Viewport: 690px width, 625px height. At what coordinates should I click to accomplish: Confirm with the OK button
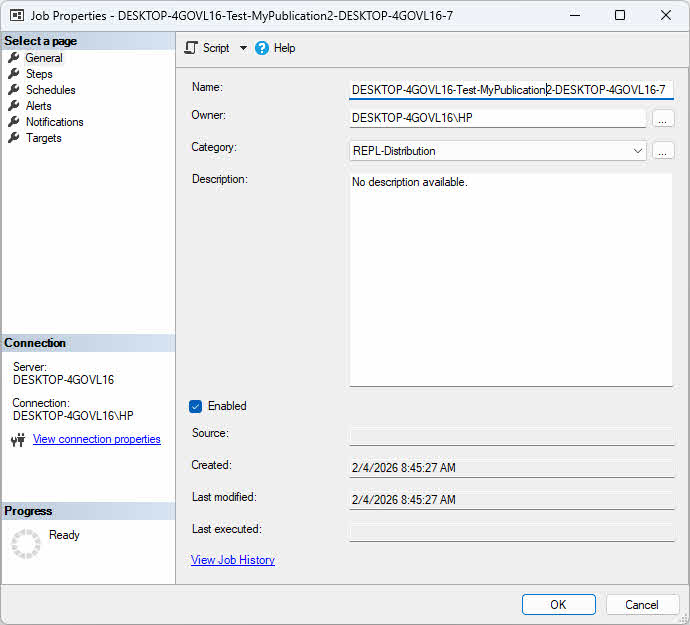click(x=558, y=604)
